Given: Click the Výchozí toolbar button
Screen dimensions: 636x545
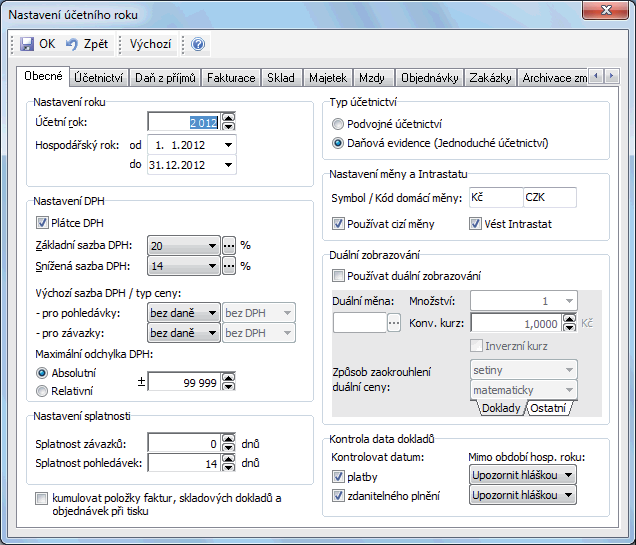Looking at the screenshot, I should (x=150, y=44).
